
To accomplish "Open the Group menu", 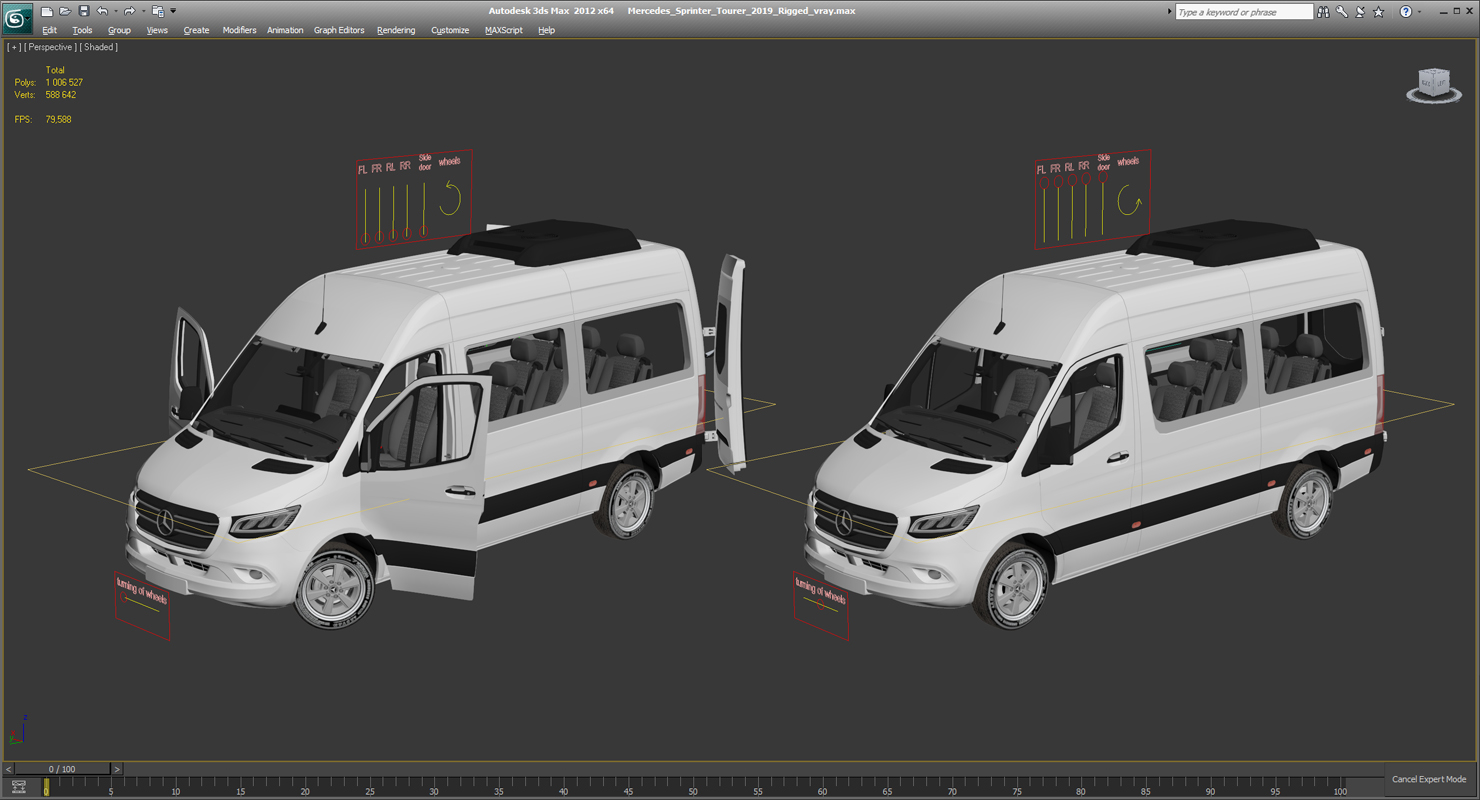I will tap(119, 30).
